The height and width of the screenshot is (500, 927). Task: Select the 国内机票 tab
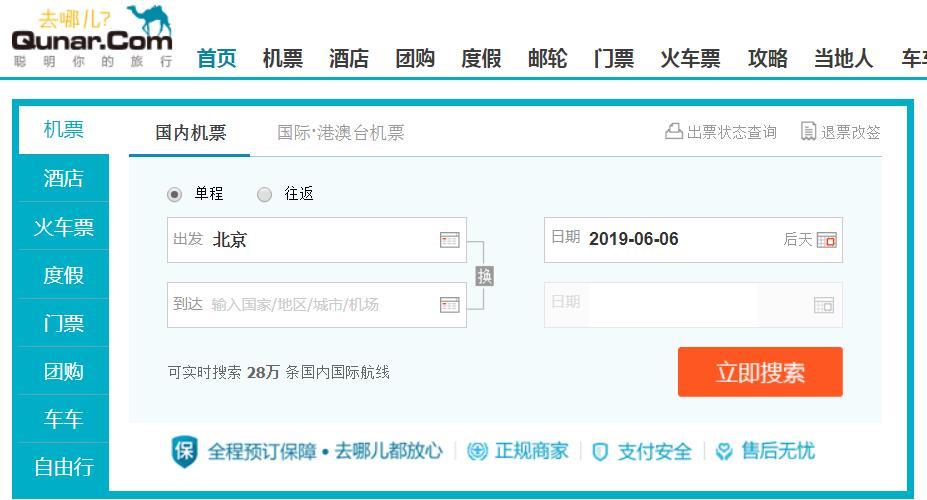[190, 132]
